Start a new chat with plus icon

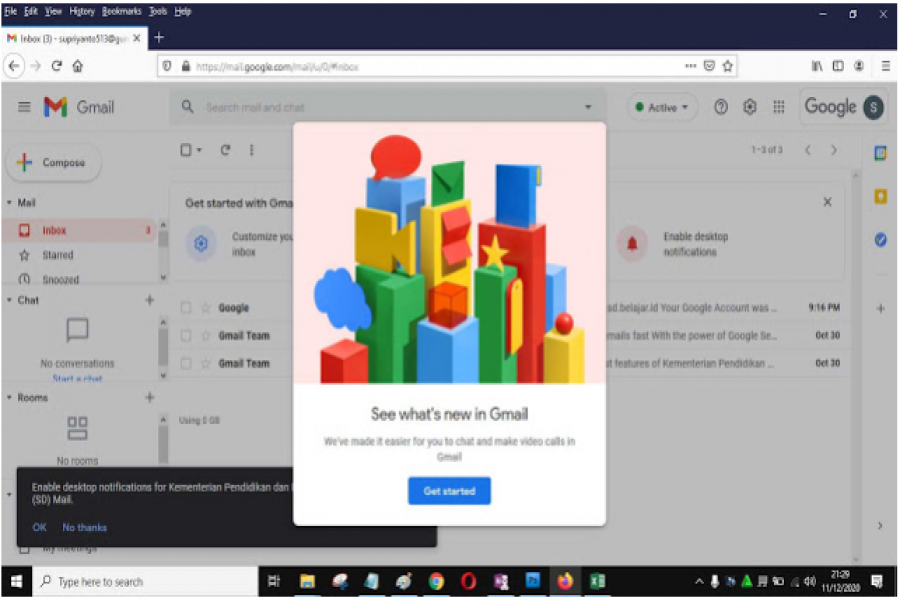[x=149, y=300]
